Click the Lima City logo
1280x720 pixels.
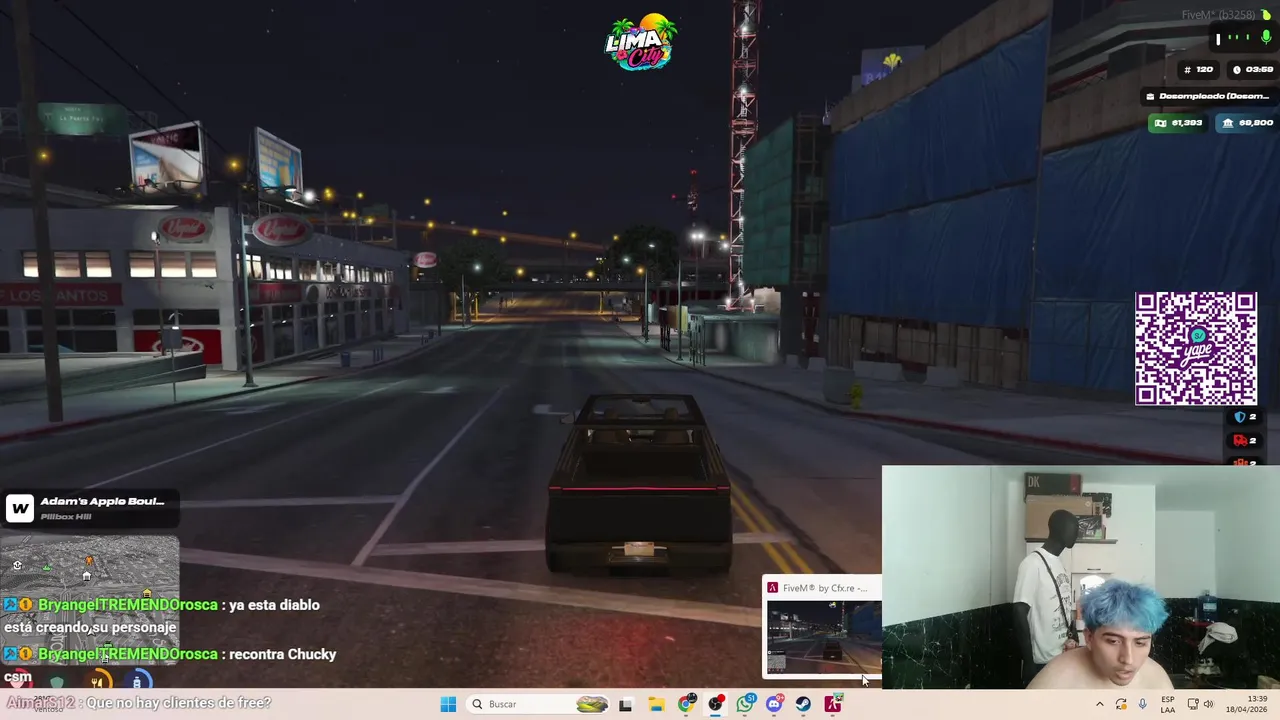640,42
